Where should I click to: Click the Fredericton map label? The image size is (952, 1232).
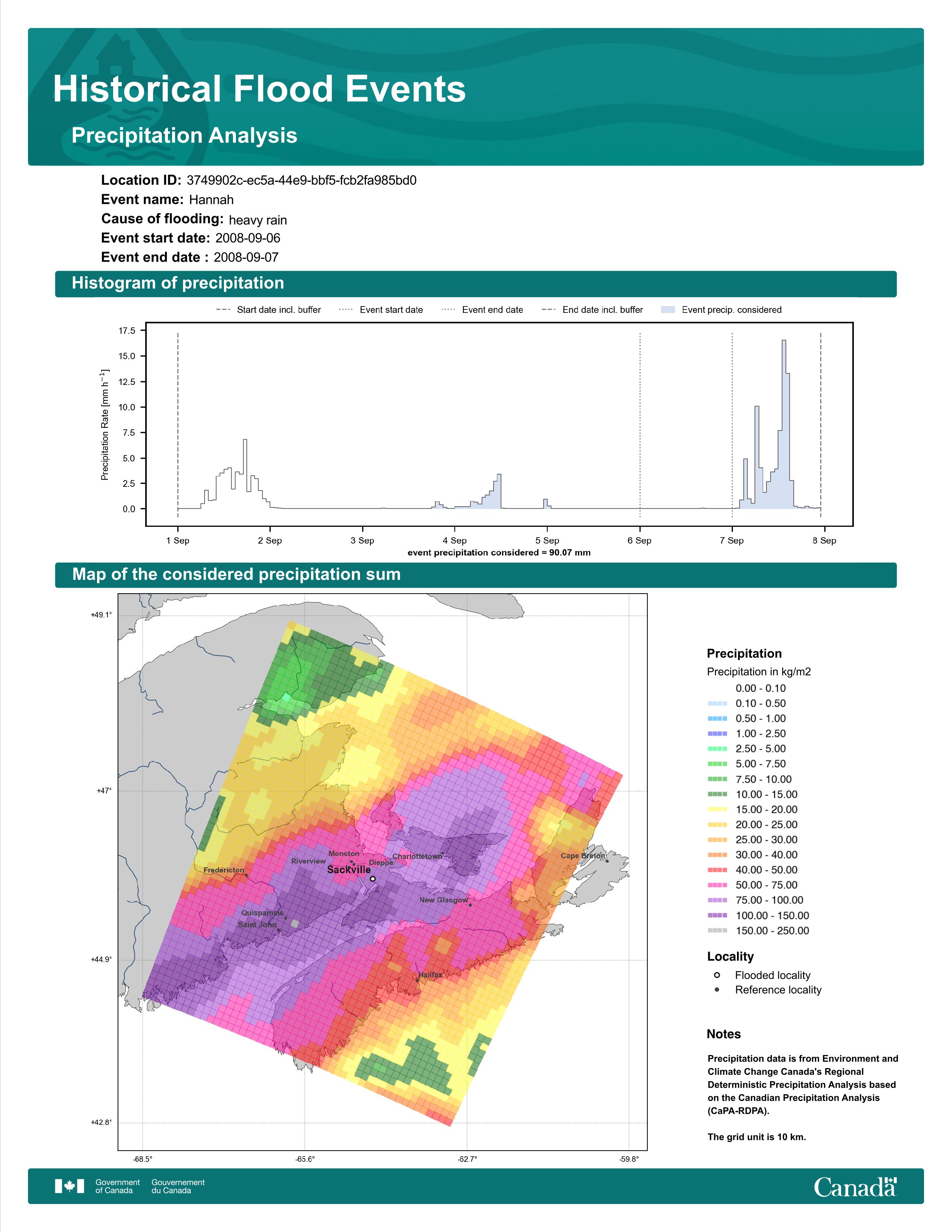pos(224,870)
